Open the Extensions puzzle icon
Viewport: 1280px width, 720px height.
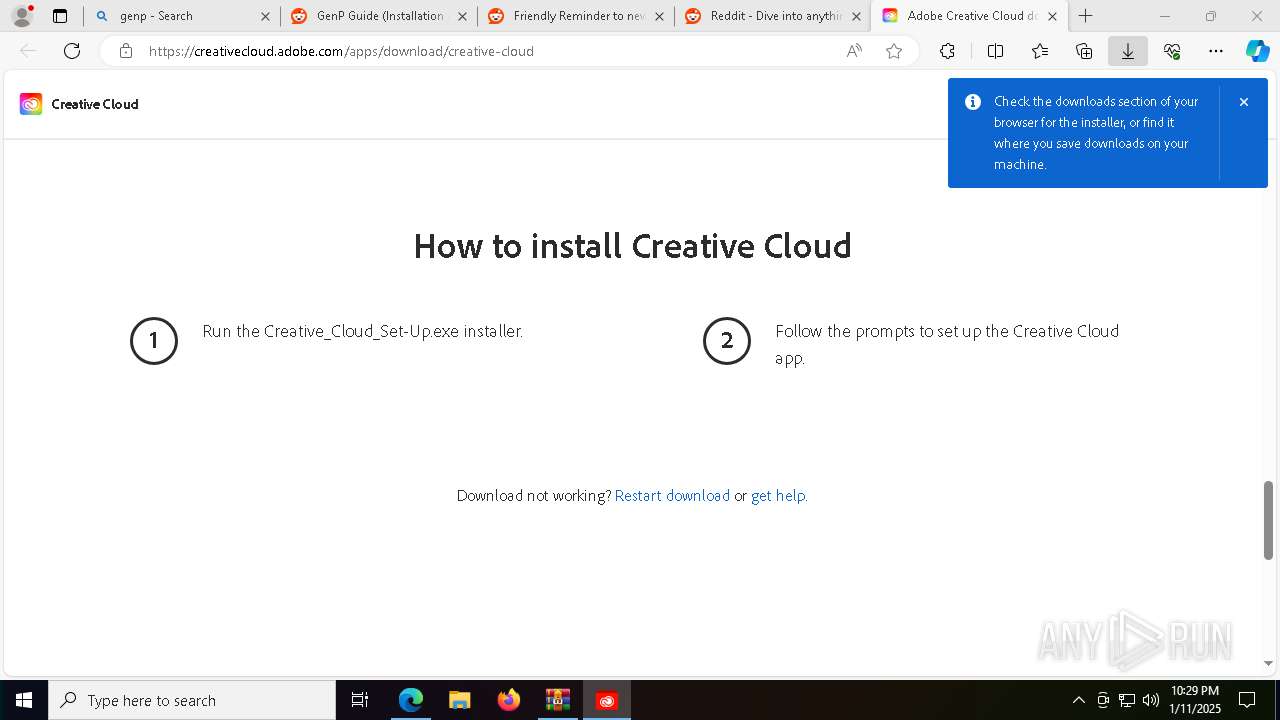tap(947, 51)
